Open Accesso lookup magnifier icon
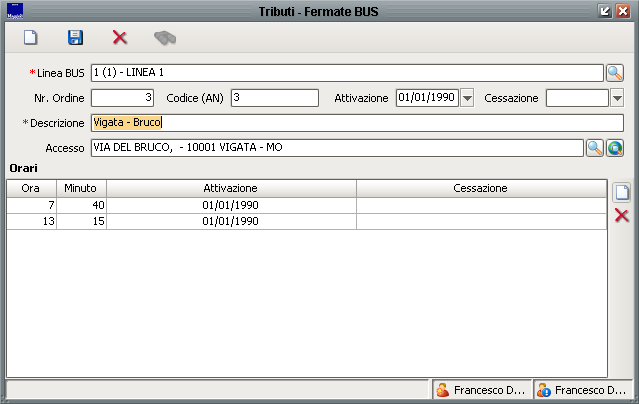Viewport: 639px width, 404px height. (595, 148)
